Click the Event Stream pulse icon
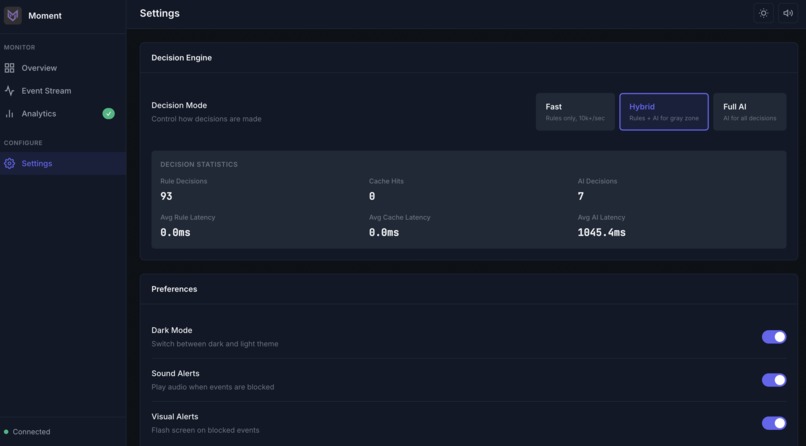 [9, 91]
